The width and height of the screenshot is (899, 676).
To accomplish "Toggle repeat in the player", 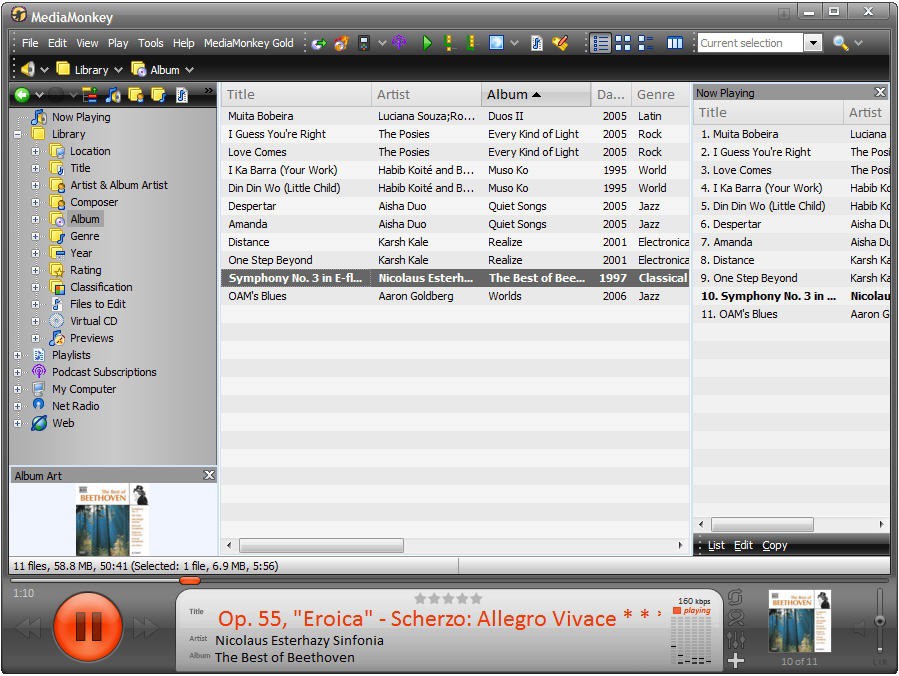I will [x=736, y=597].
